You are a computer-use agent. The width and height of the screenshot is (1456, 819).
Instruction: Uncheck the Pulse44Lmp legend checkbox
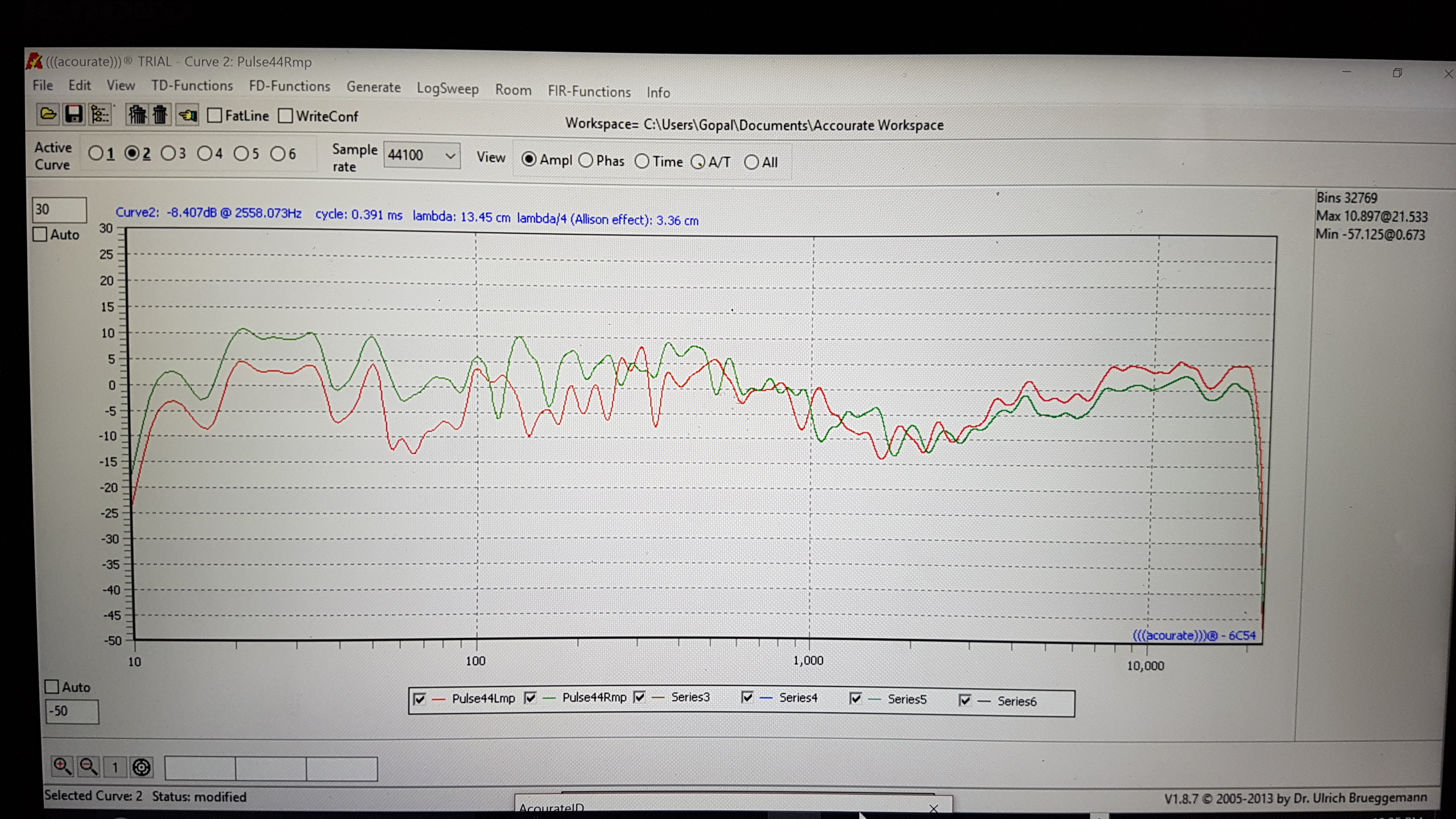(x=420, y=698)
